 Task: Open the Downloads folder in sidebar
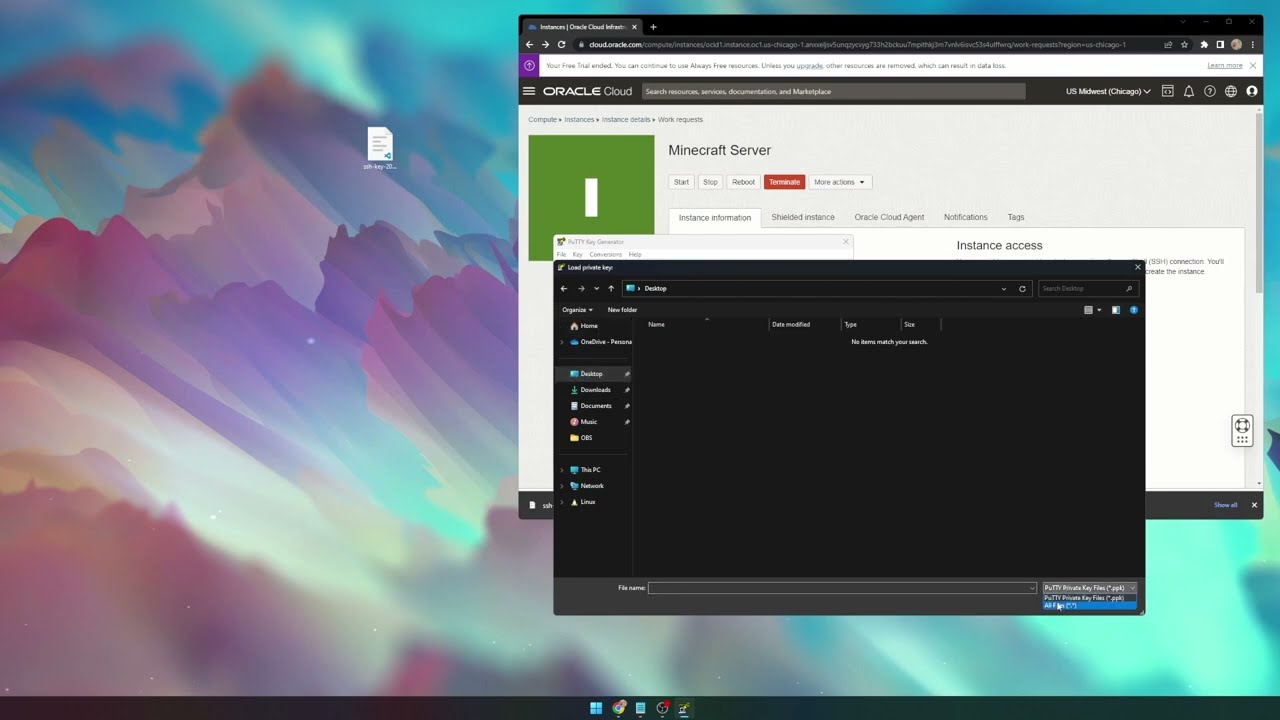595,390
